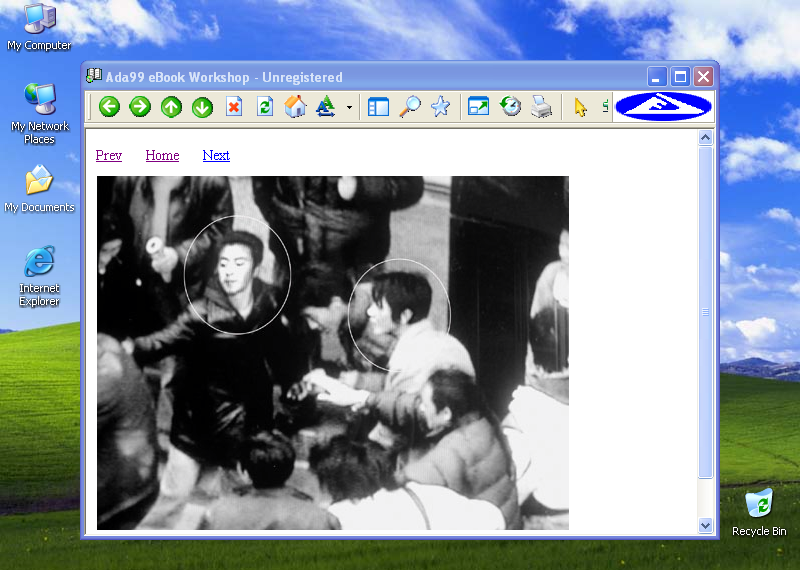Click the scrollbar down arrow
Viewport: 800px width, 570px height.
point(705,525)
